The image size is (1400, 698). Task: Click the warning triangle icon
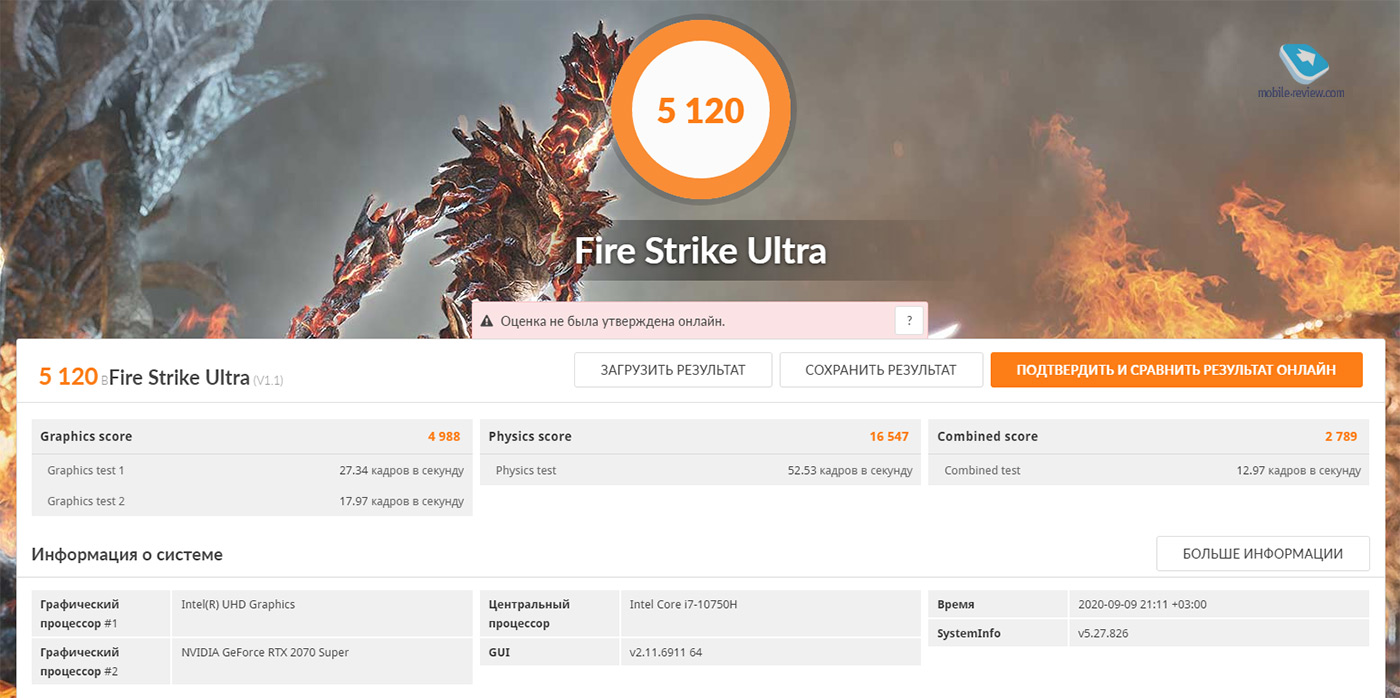[x=487, y=321]
